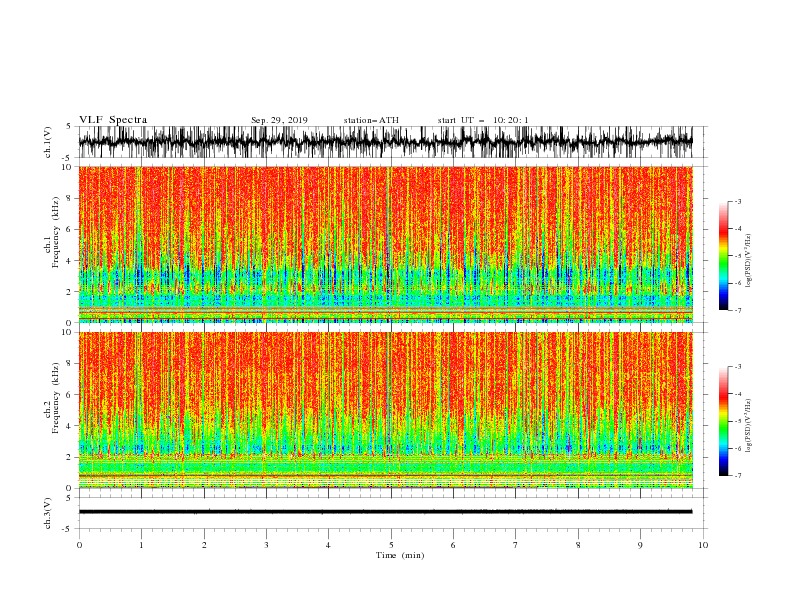Click the -5 tick on ch.3(V) axis
This screenshot has height=612, width=792.
[67, 529]
